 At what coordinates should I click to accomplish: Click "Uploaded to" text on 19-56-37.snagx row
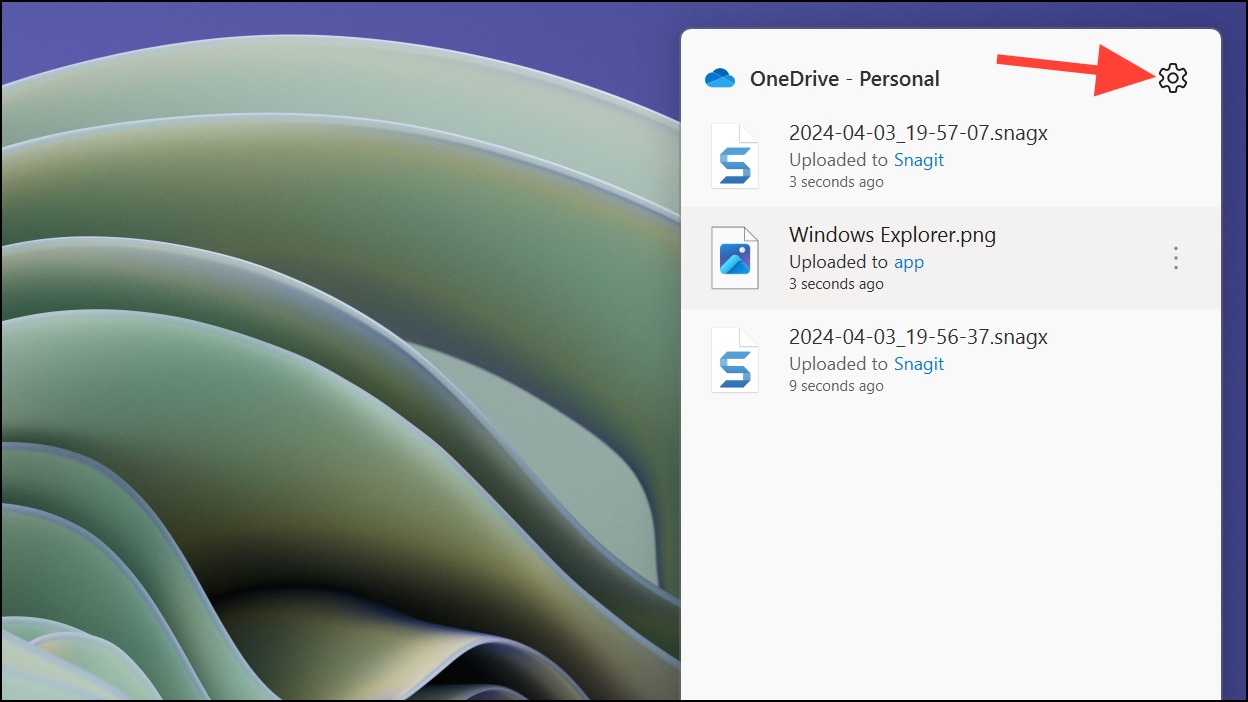(838, 364)
